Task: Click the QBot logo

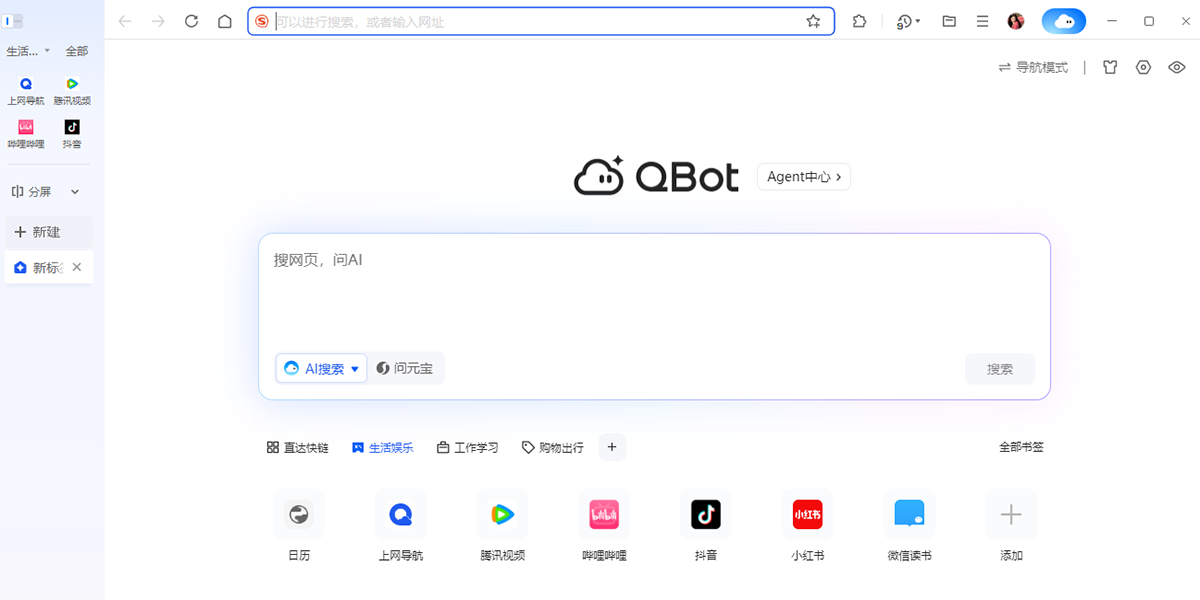Action: click(656, 177)
